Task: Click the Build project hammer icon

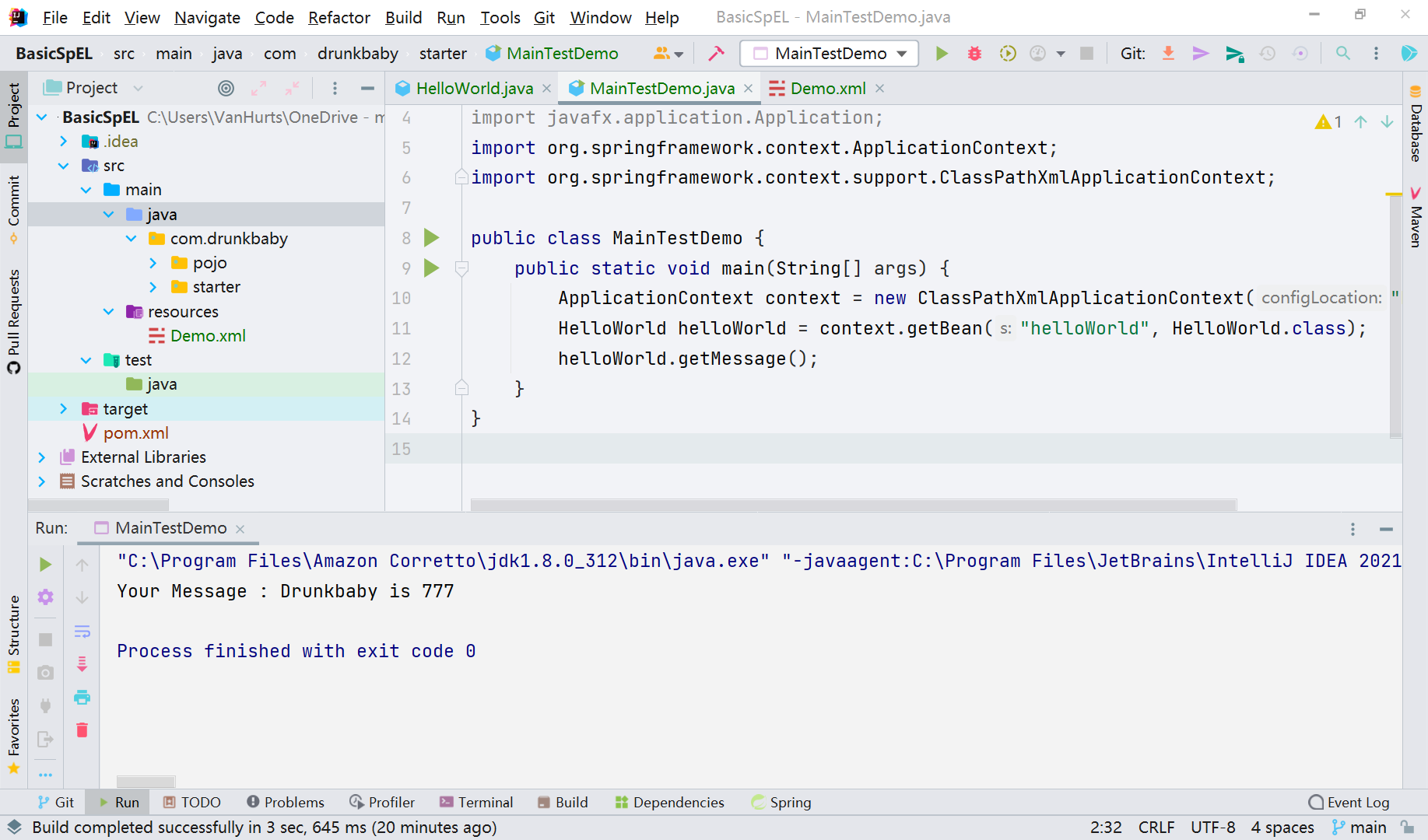Action: 716,54
